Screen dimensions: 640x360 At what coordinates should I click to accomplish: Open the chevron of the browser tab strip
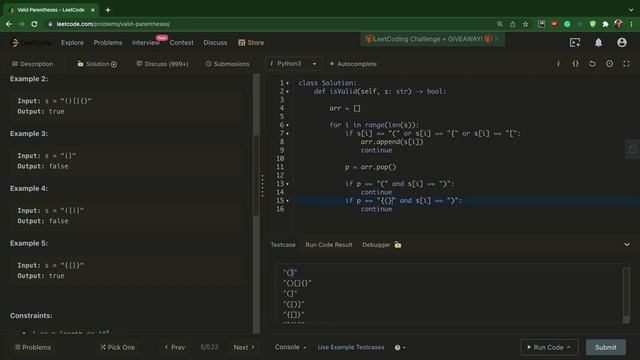click(631, 10)
